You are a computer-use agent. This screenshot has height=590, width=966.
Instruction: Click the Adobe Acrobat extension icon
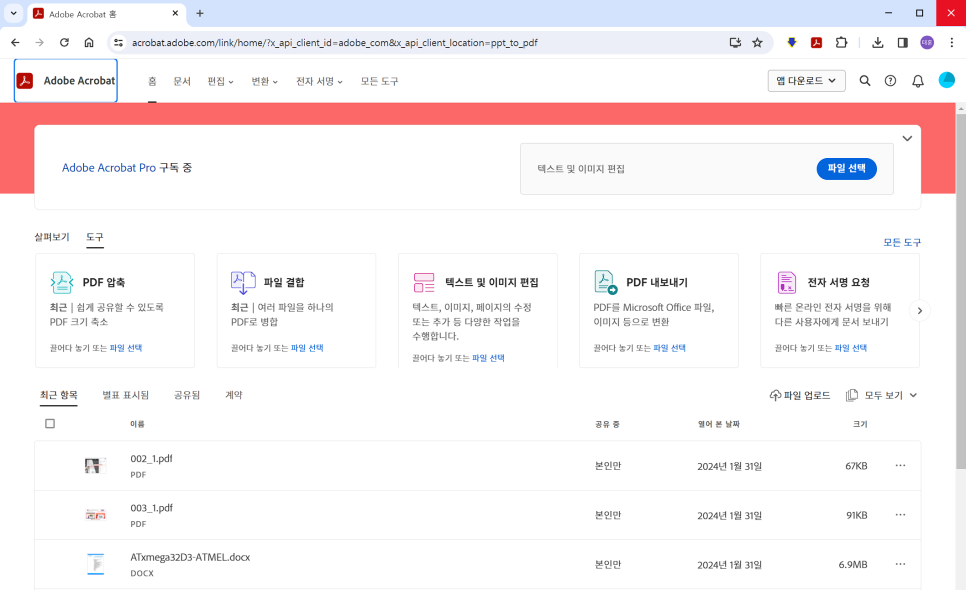coord(816,42)
